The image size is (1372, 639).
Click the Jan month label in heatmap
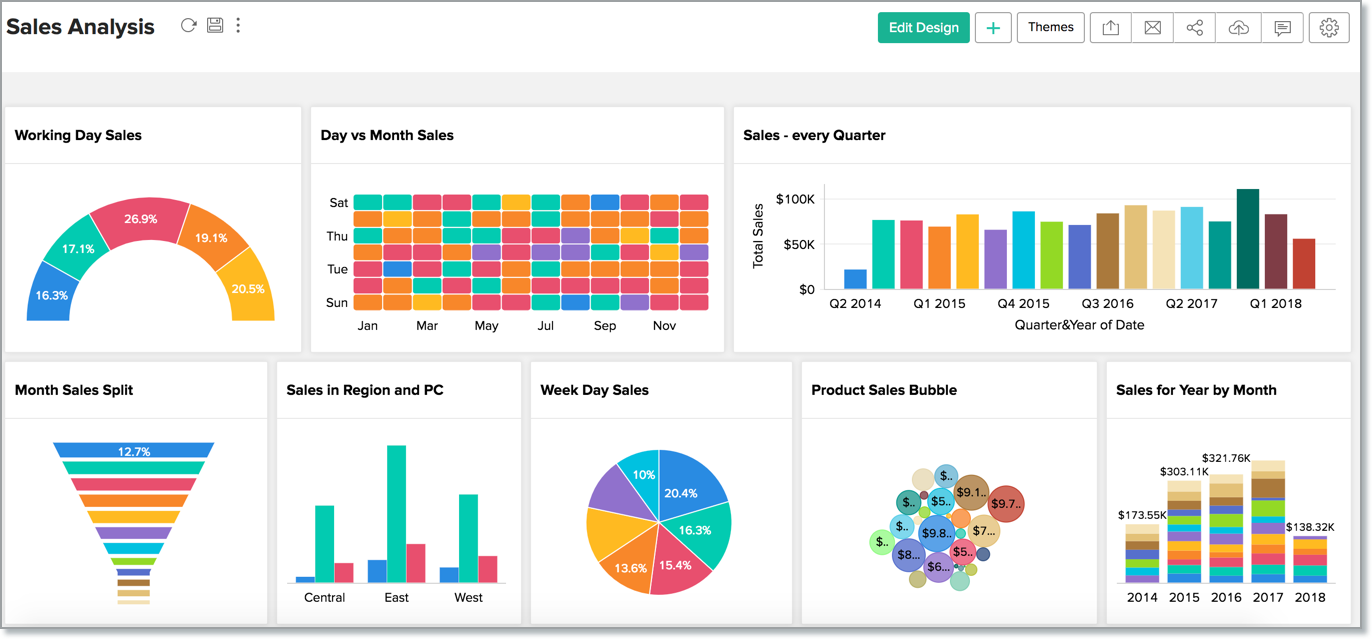click(x=368, y=326)
